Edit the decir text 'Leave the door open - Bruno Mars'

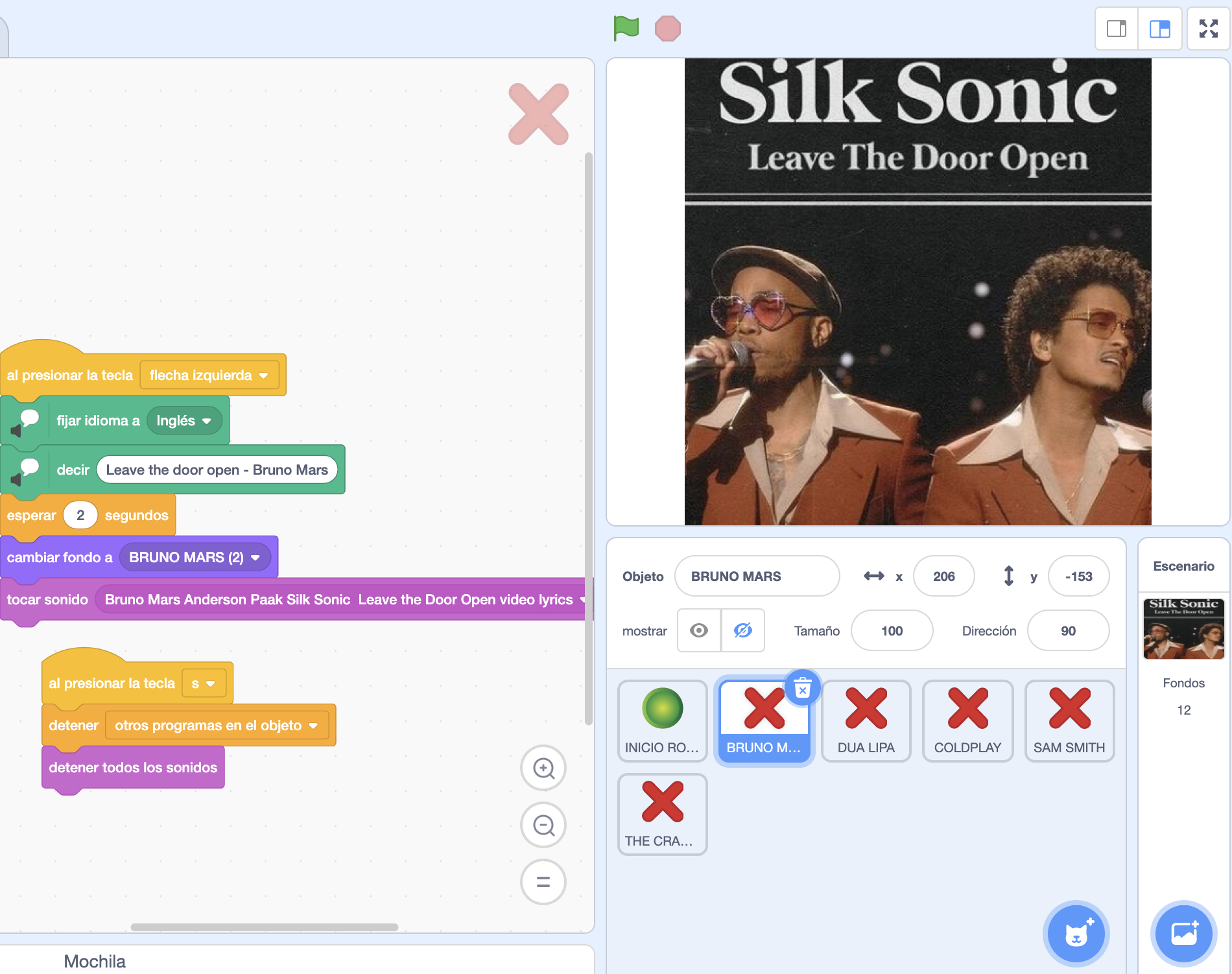coord(217,470)
